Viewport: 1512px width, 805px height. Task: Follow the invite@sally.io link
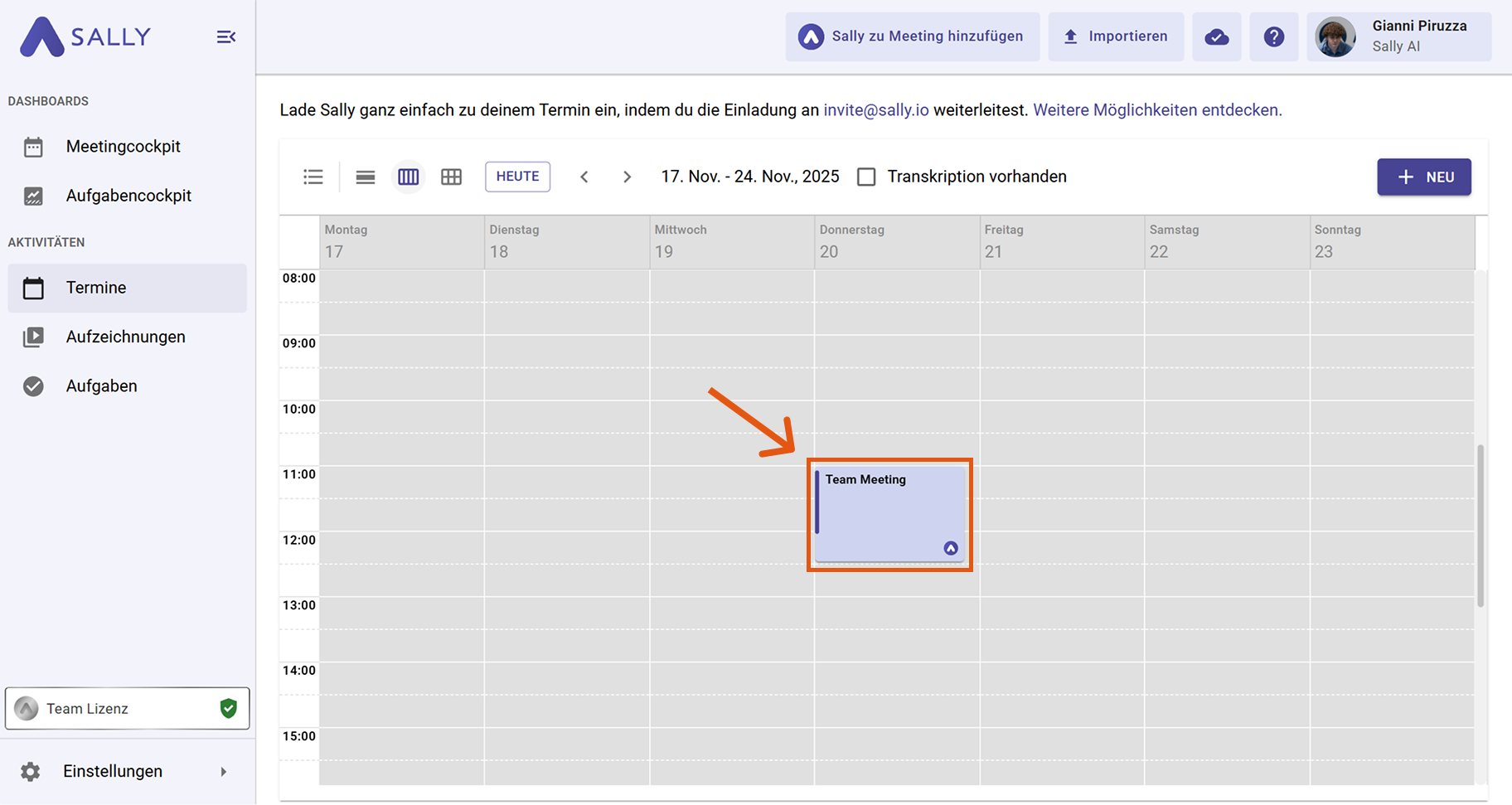click(875, 109)
